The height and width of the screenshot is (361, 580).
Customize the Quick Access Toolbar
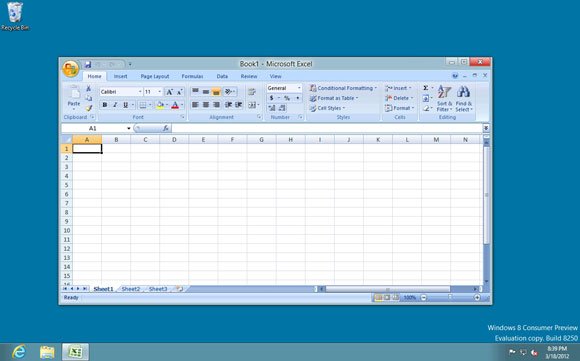pyautogui.click(x=130, y=64)
